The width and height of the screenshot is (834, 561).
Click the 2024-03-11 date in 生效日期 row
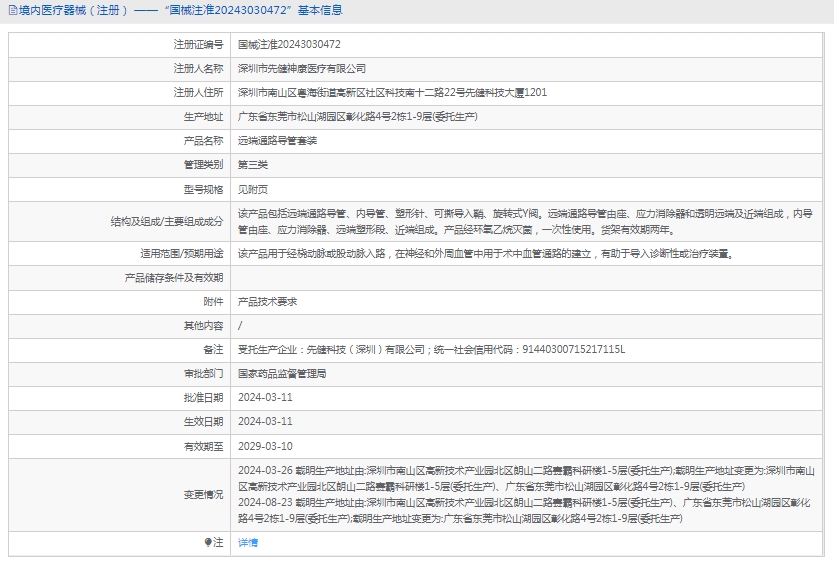(x=265, y=421)
